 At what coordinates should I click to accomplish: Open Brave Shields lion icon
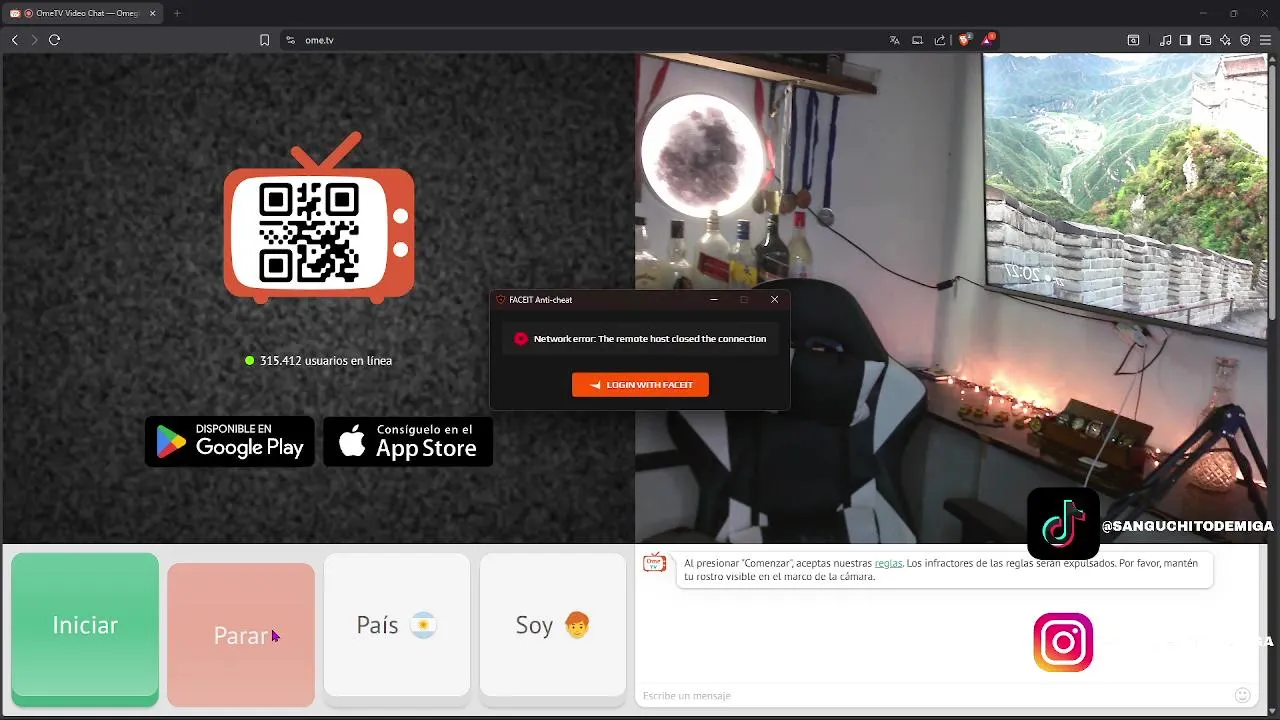[964, 40]
